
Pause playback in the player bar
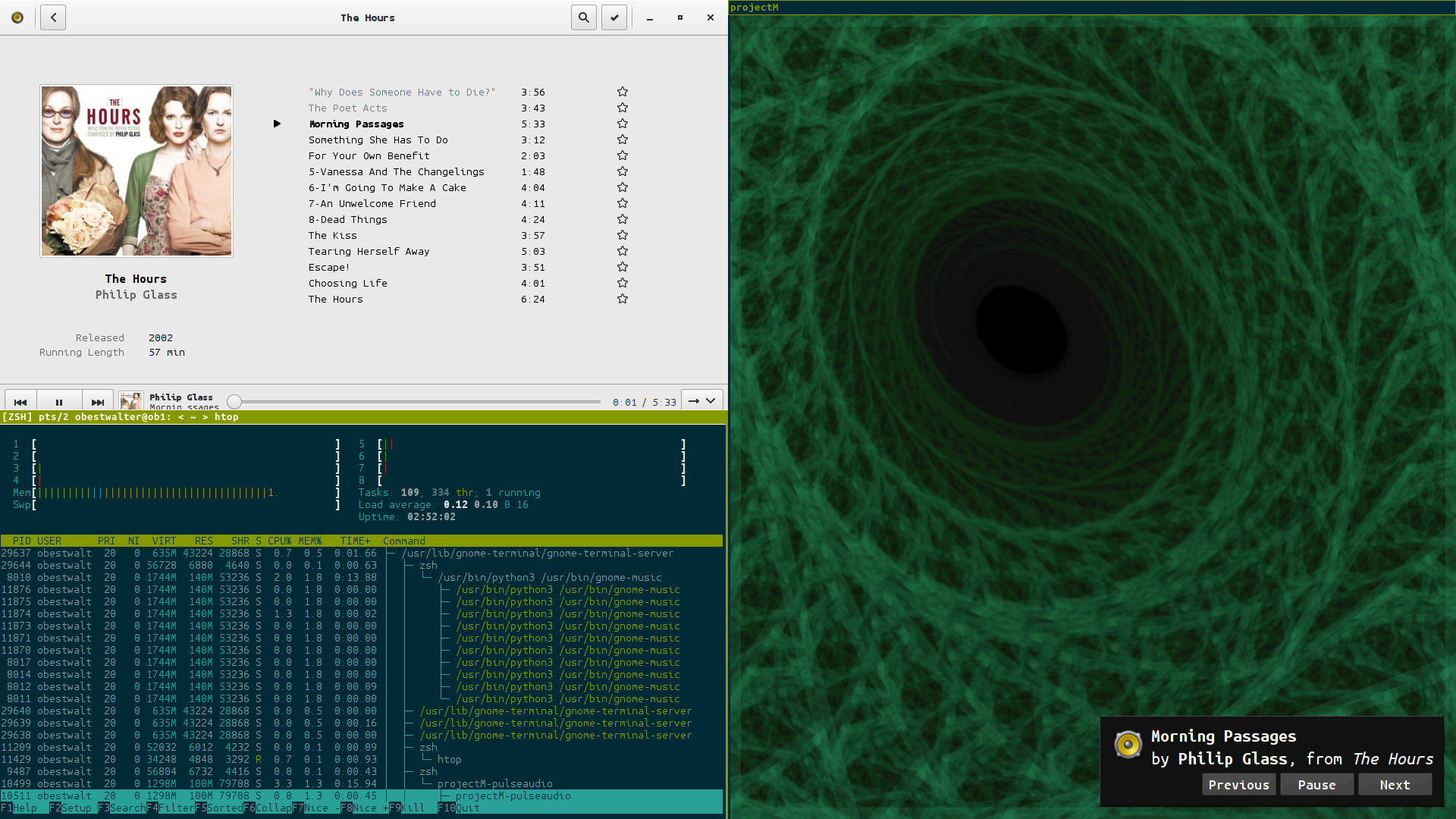pyautogui.click(x=59, y=402)
